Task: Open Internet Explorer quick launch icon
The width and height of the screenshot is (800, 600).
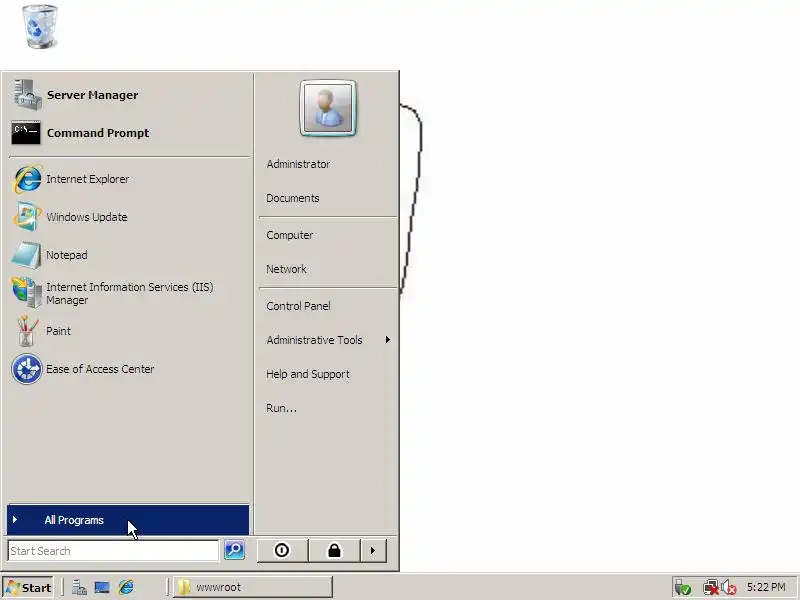Action: (126, 587)
